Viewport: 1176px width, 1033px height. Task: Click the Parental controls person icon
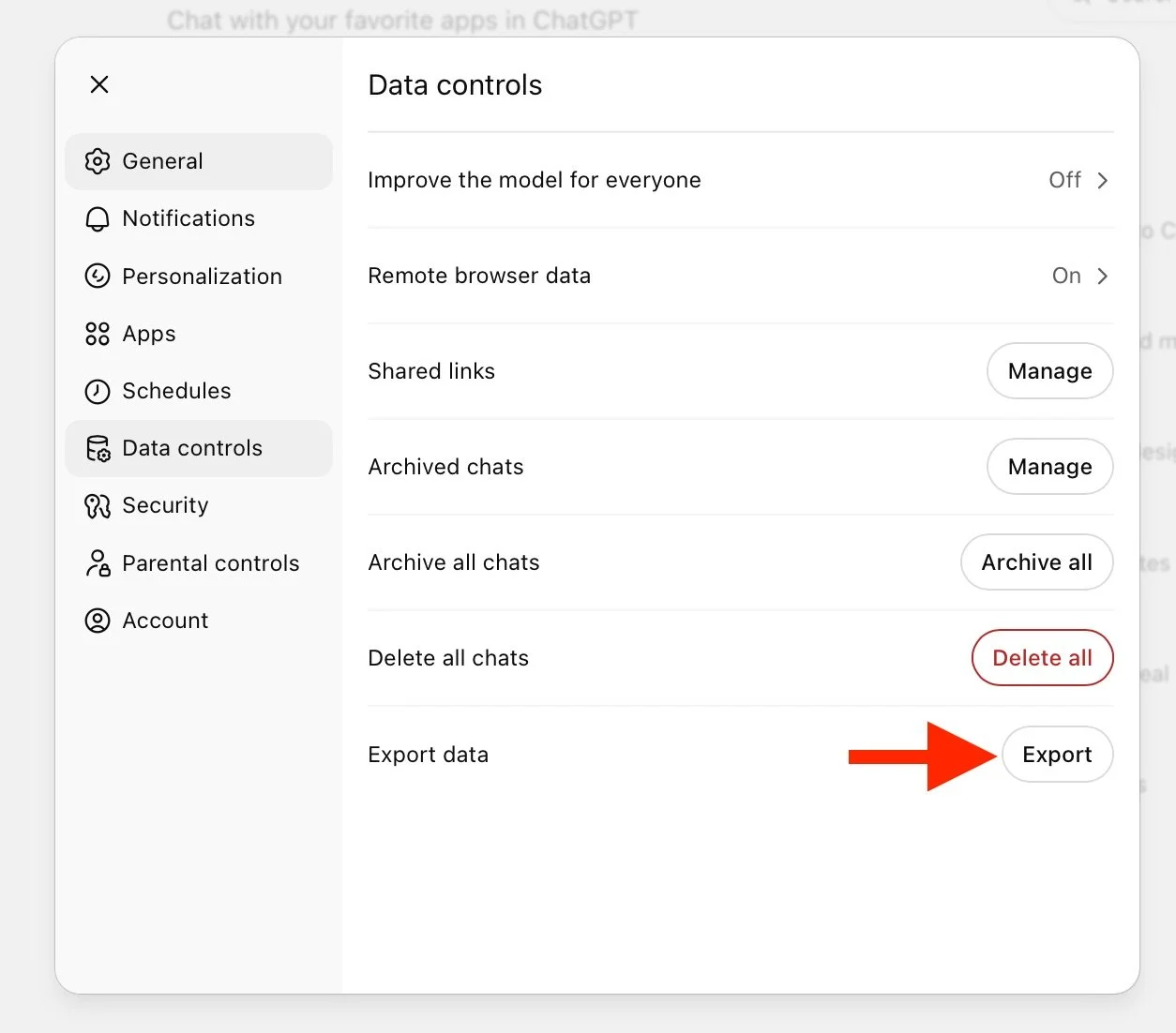tap(98, 563)
